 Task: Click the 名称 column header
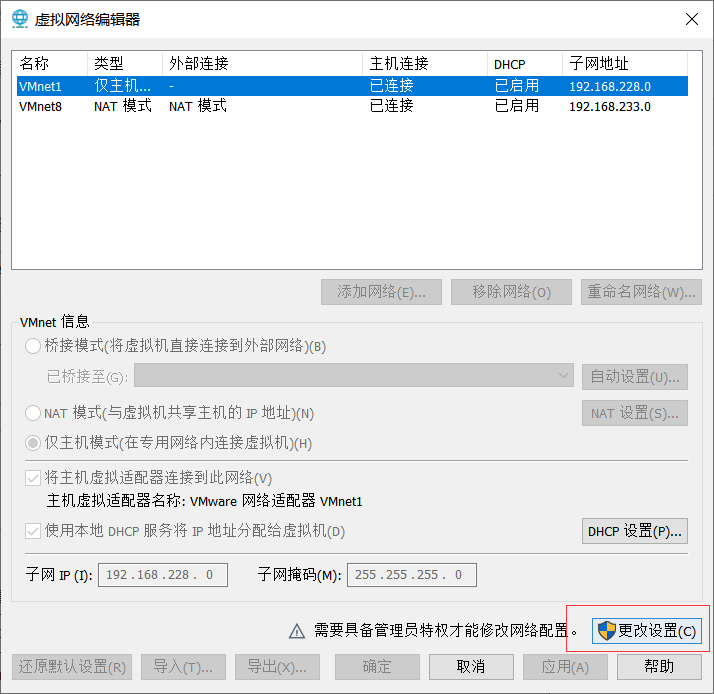[x=50, y=64]
